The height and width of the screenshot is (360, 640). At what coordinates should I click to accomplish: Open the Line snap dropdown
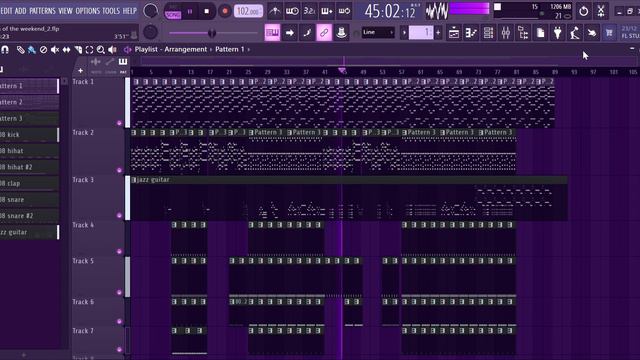point(378,32)
